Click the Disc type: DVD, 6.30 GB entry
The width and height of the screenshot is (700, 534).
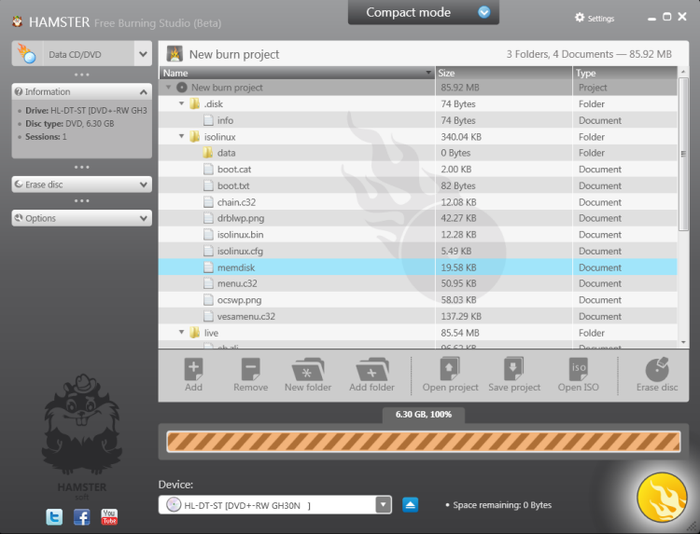(70, 124)
